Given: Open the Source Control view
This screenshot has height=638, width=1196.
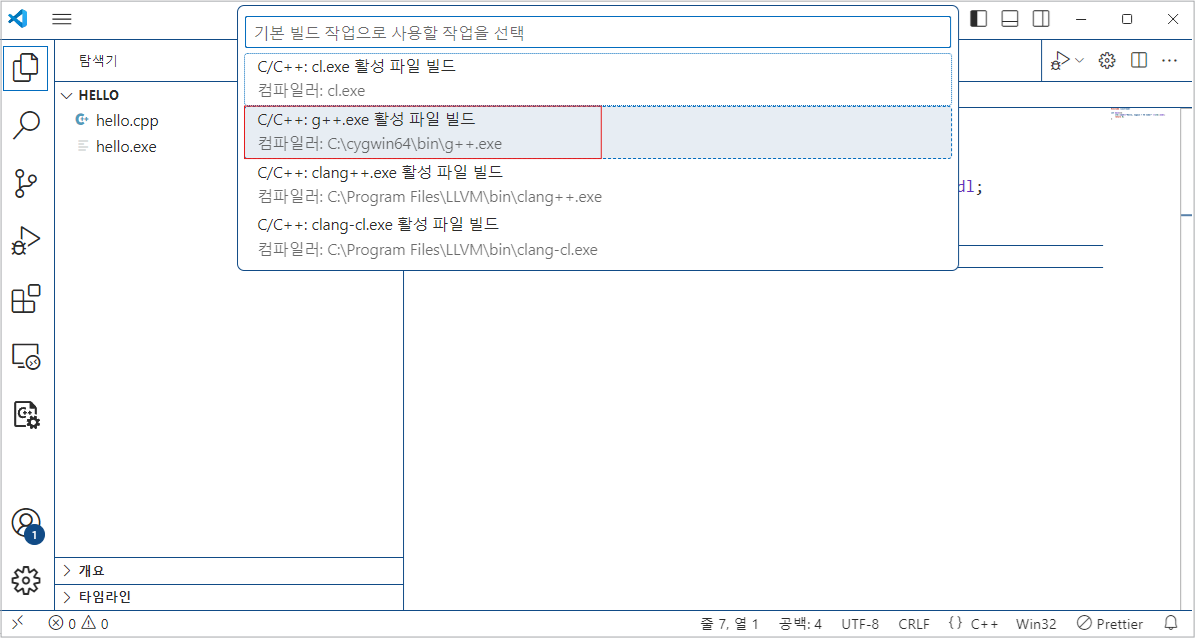Looking at the screenshot, I should tap(27, 183).
